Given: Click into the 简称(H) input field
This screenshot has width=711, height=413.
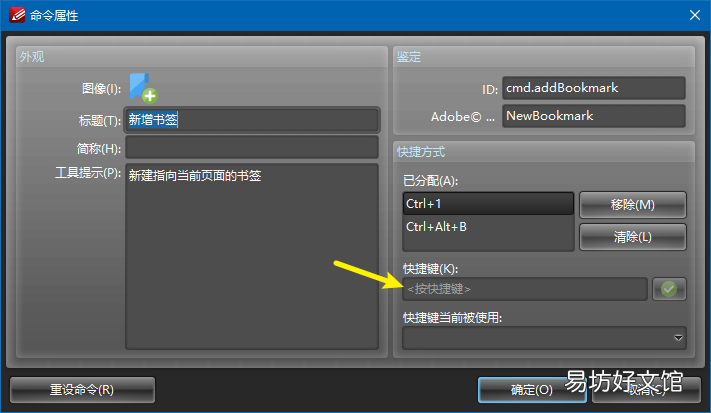Looking at the screenshot, I should pyautogui.click(x=252, y=148).
